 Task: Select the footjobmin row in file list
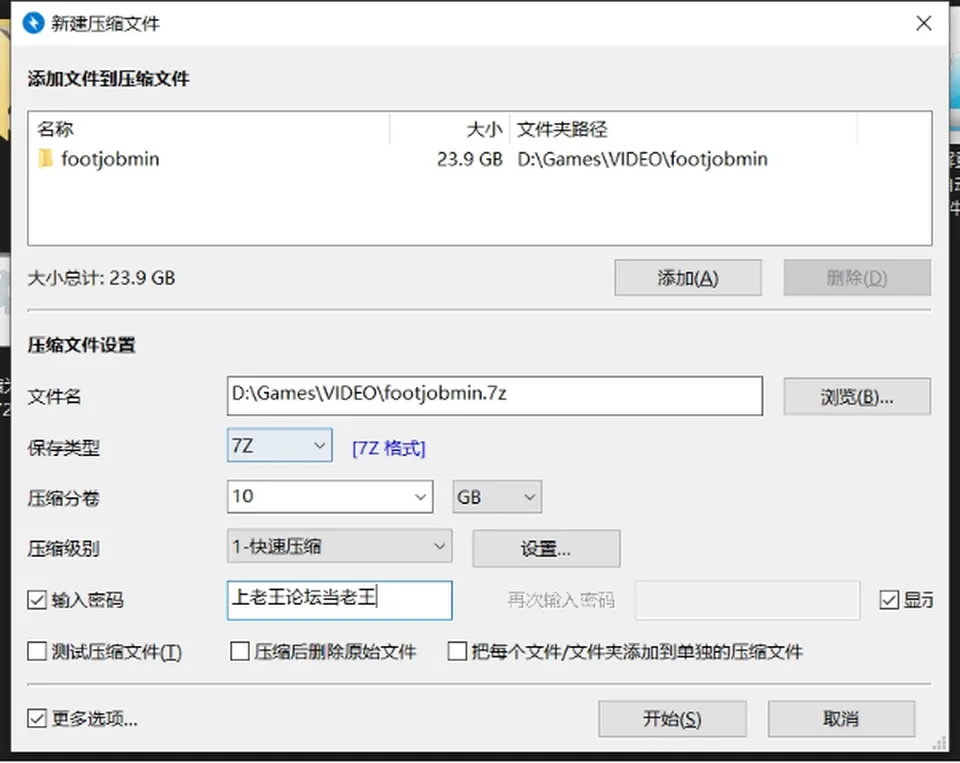click(480, 159)
